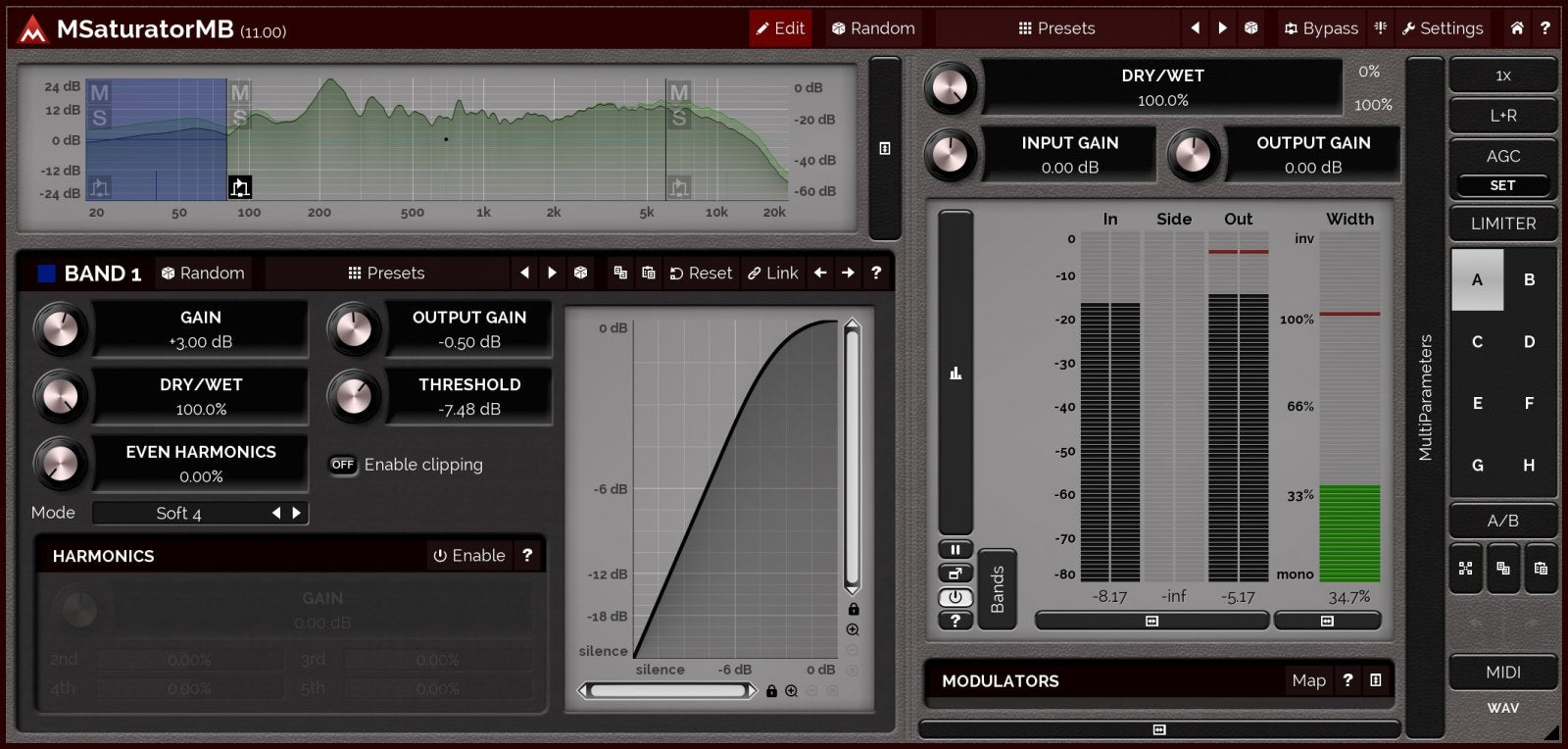Click the expander bar below the Width meter
The width and height of the screenshot is (1568, 749).
point(1327,621)
